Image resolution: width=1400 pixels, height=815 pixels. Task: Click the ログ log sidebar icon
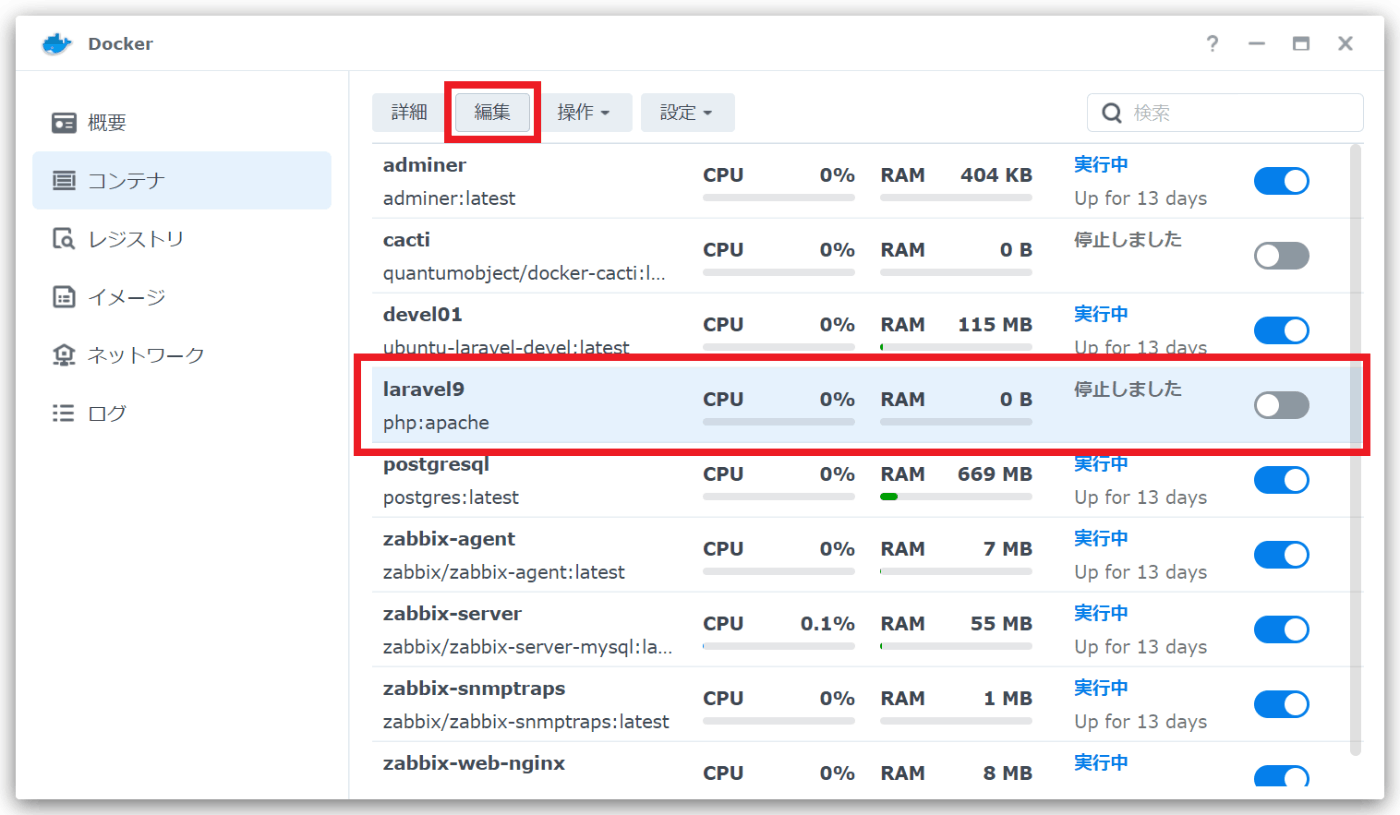pyautogui.click(x=64, y=413)
